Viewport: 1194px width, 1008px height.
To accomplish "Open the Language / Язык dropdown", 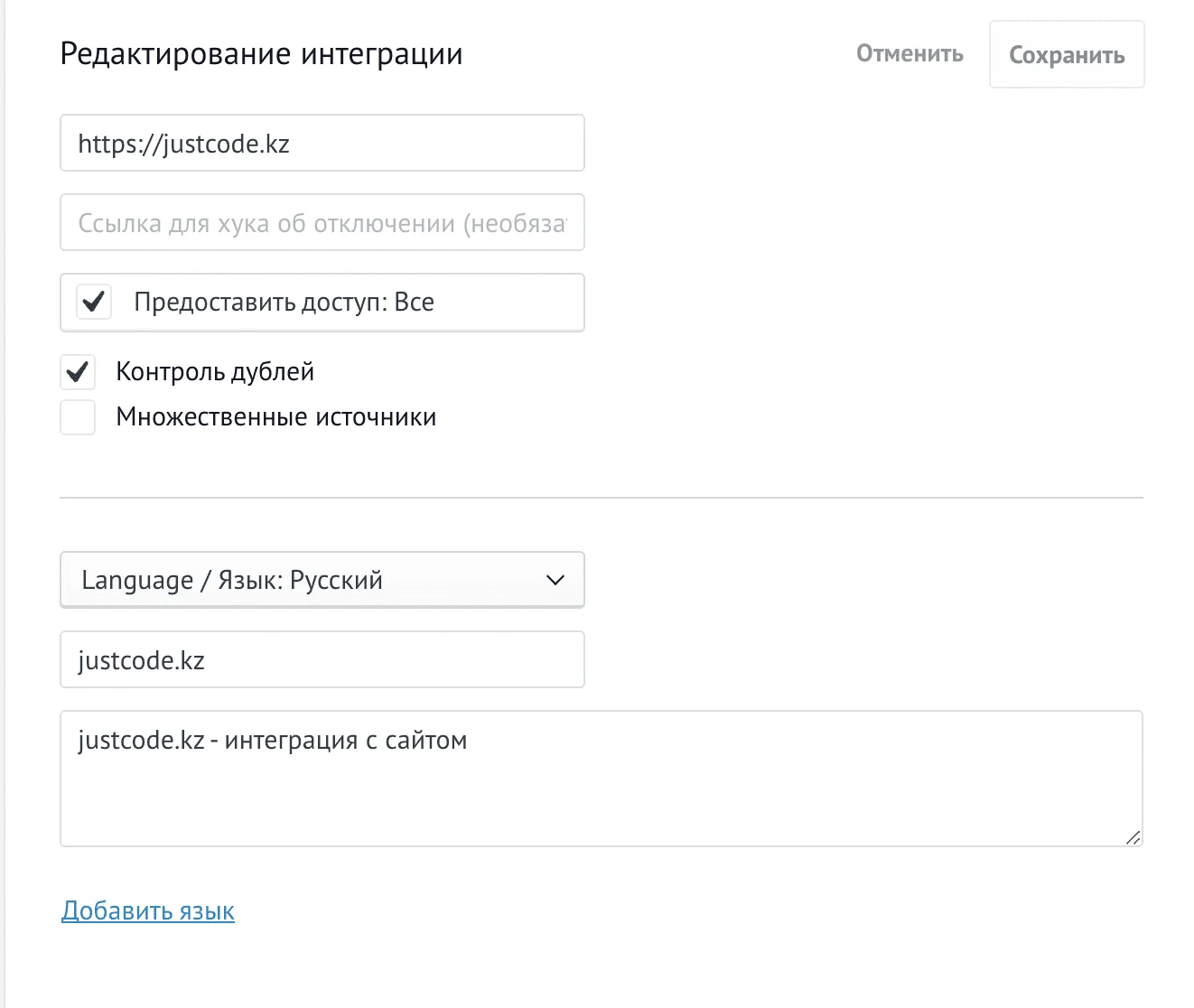I will (x=322, y=580).
